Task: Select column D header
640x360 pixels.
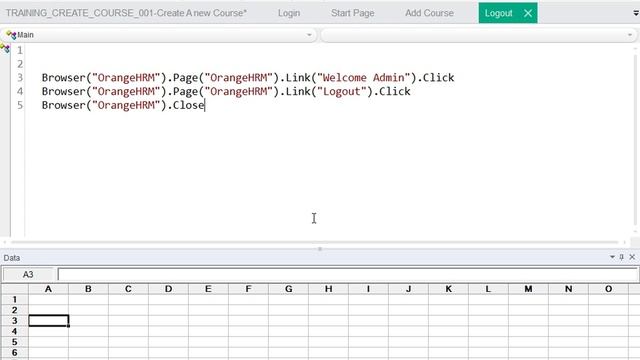Action: [168, 289]
